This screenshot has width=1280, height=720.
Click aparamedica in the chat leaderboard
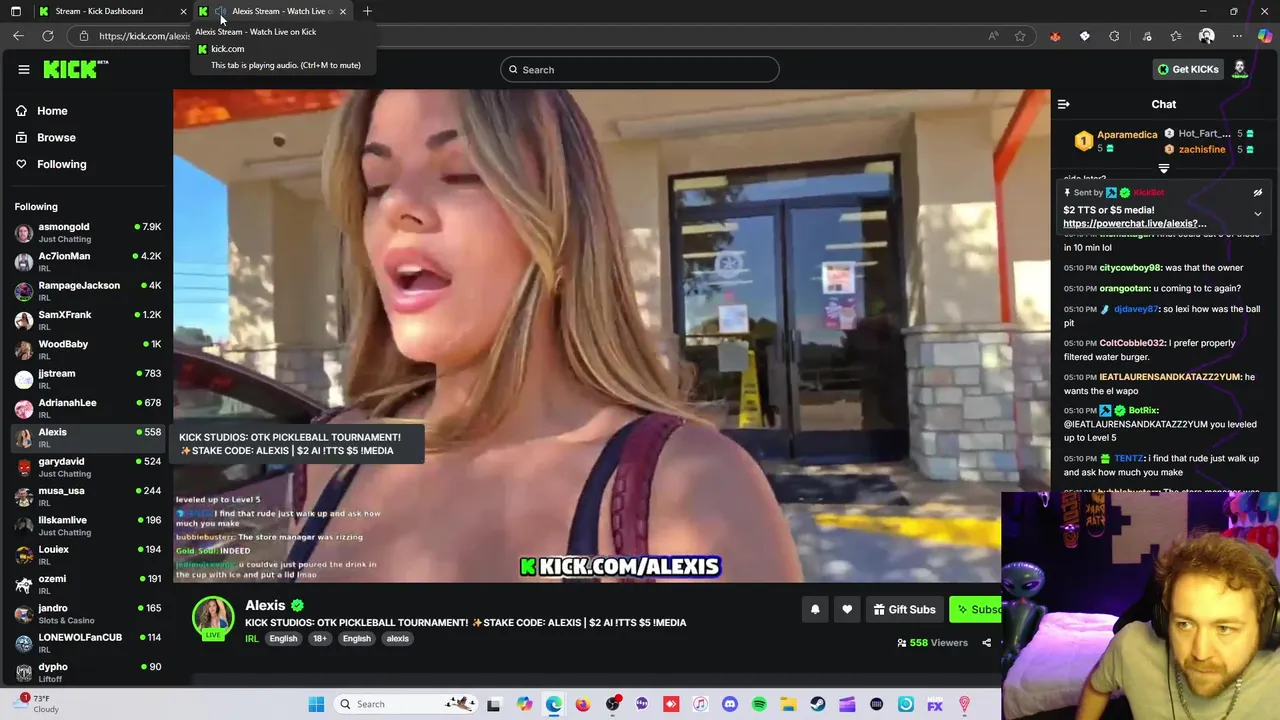pyautogui.click(x=1127, y=135)
